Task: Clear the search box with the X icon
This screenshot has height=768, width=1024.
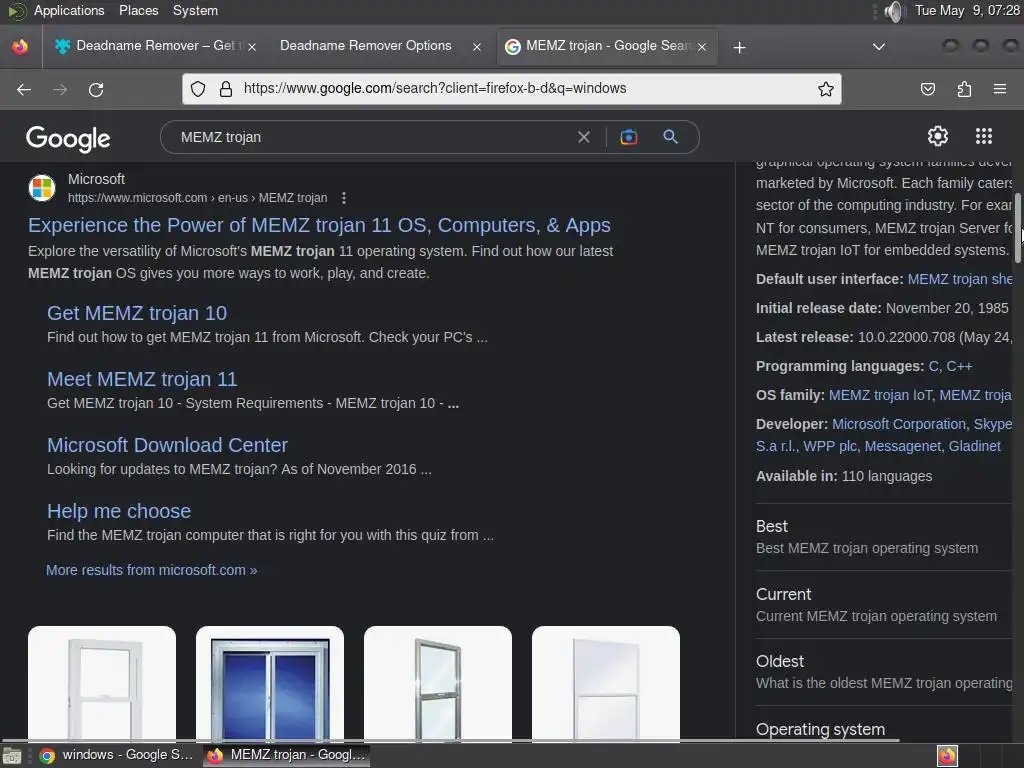Action: click(584, 137)
